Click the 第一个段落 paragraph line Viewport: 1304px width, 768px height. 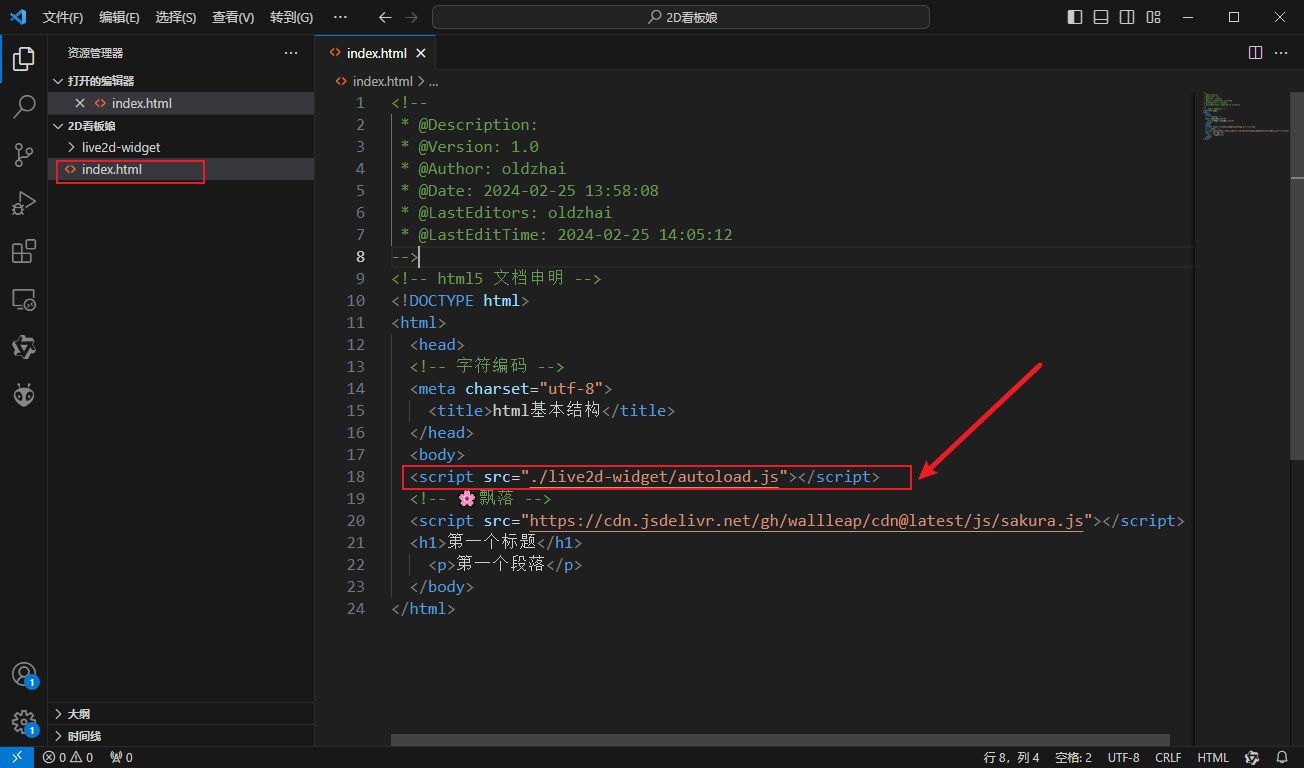click(505, 565)
